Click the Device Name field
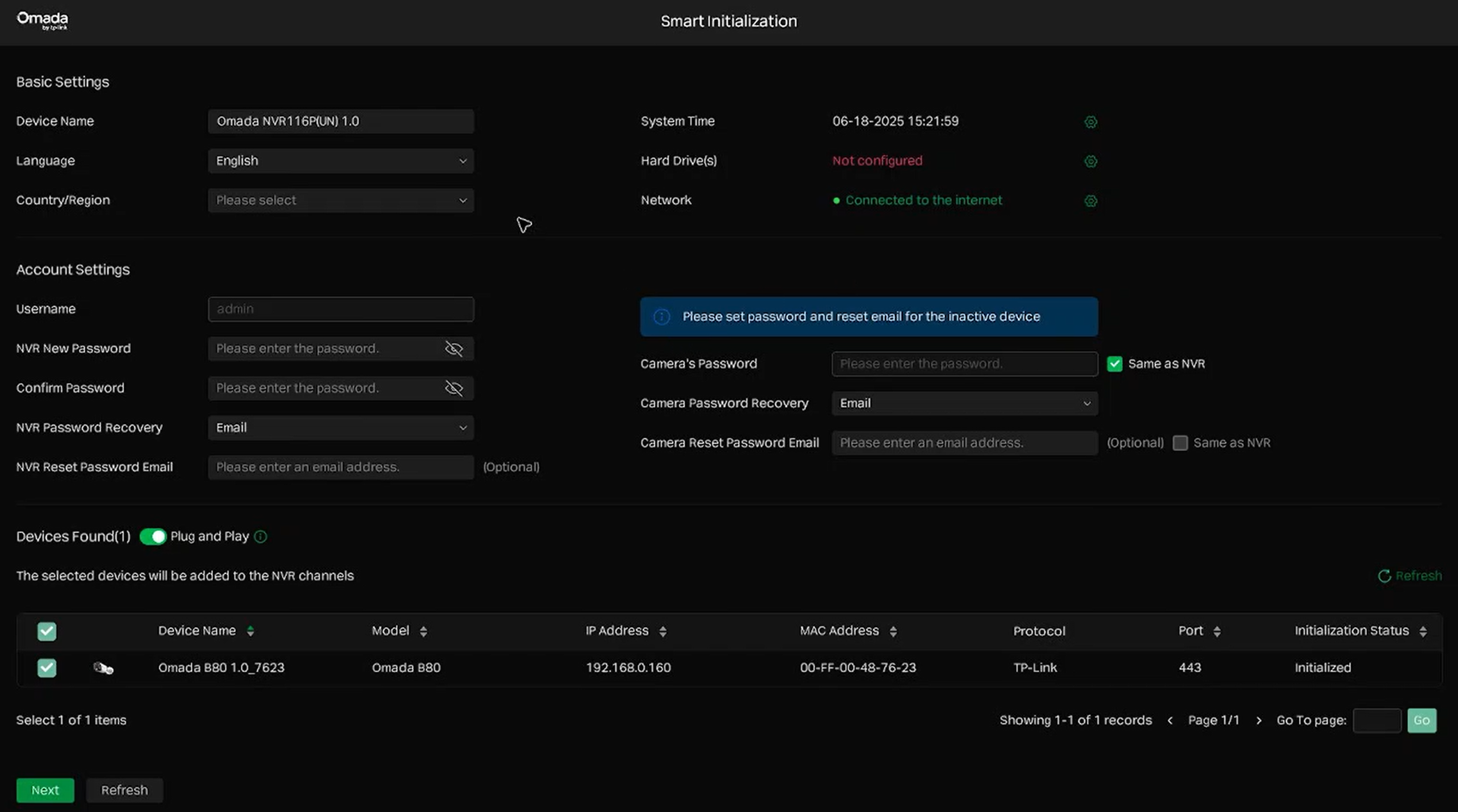The height and width of the screenshot is (812, 1458). [x=341, y=121]
